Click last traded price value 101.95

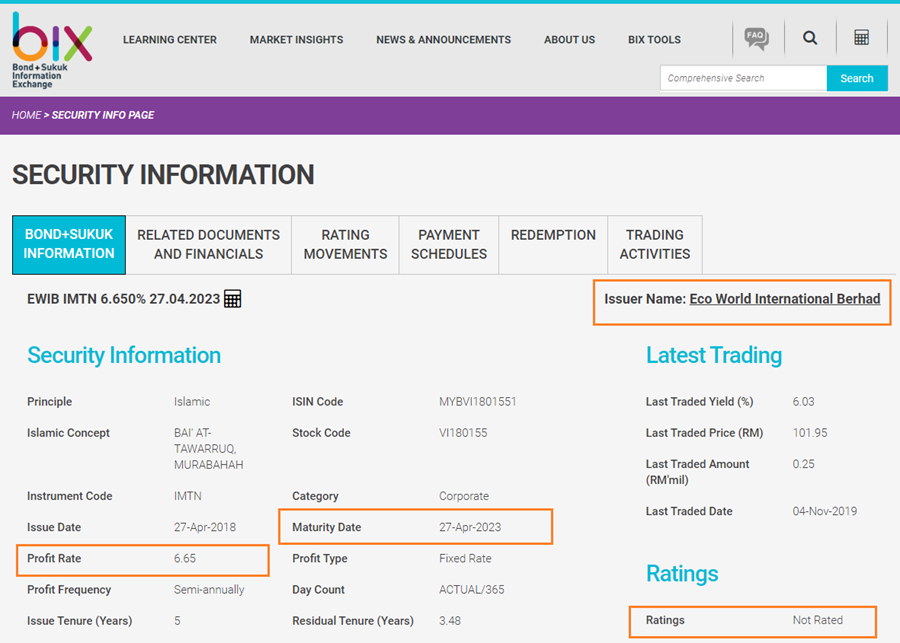(810, 433)
